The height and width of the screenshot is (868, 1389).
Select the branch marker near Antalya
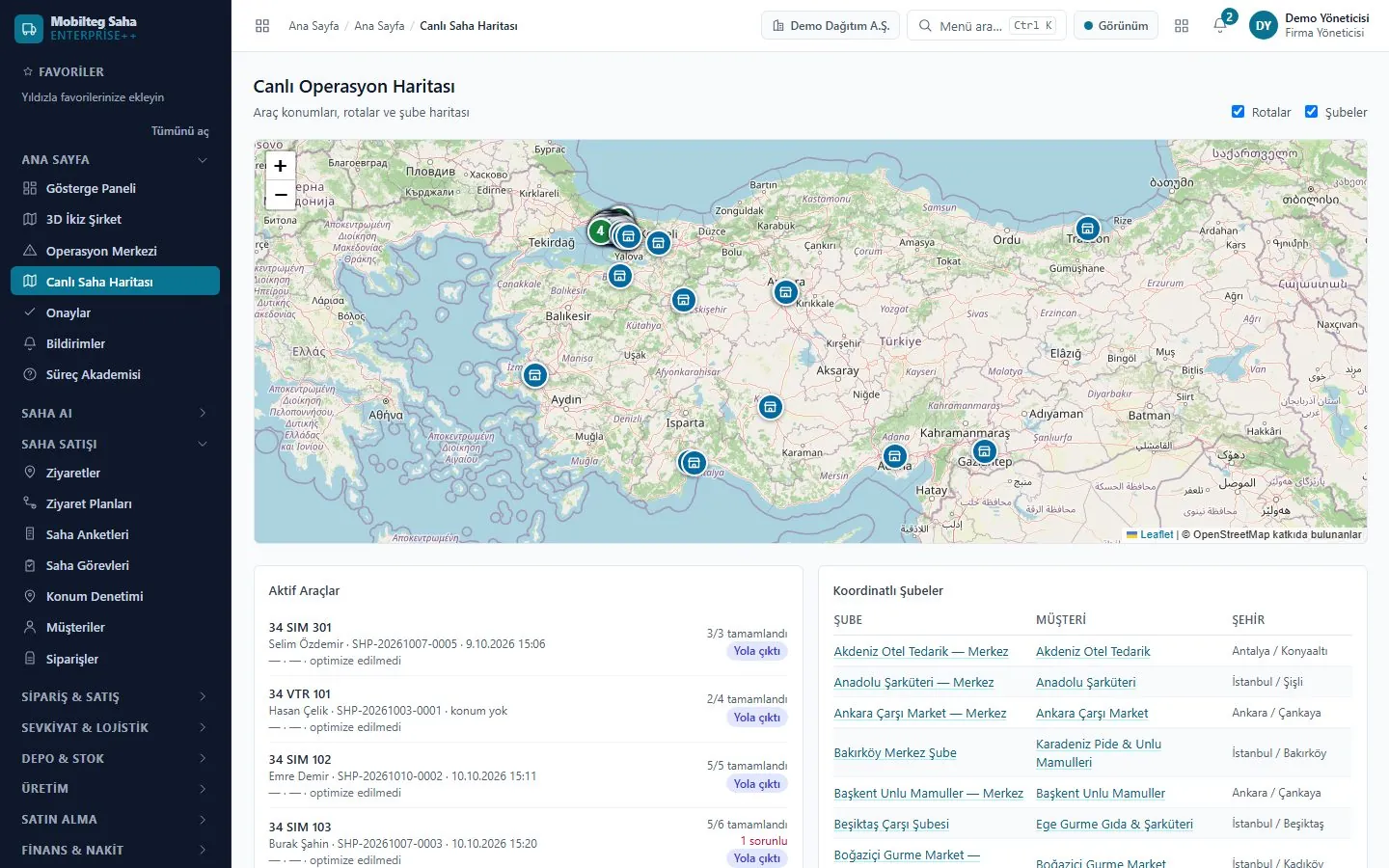click(x=694, y=462)
